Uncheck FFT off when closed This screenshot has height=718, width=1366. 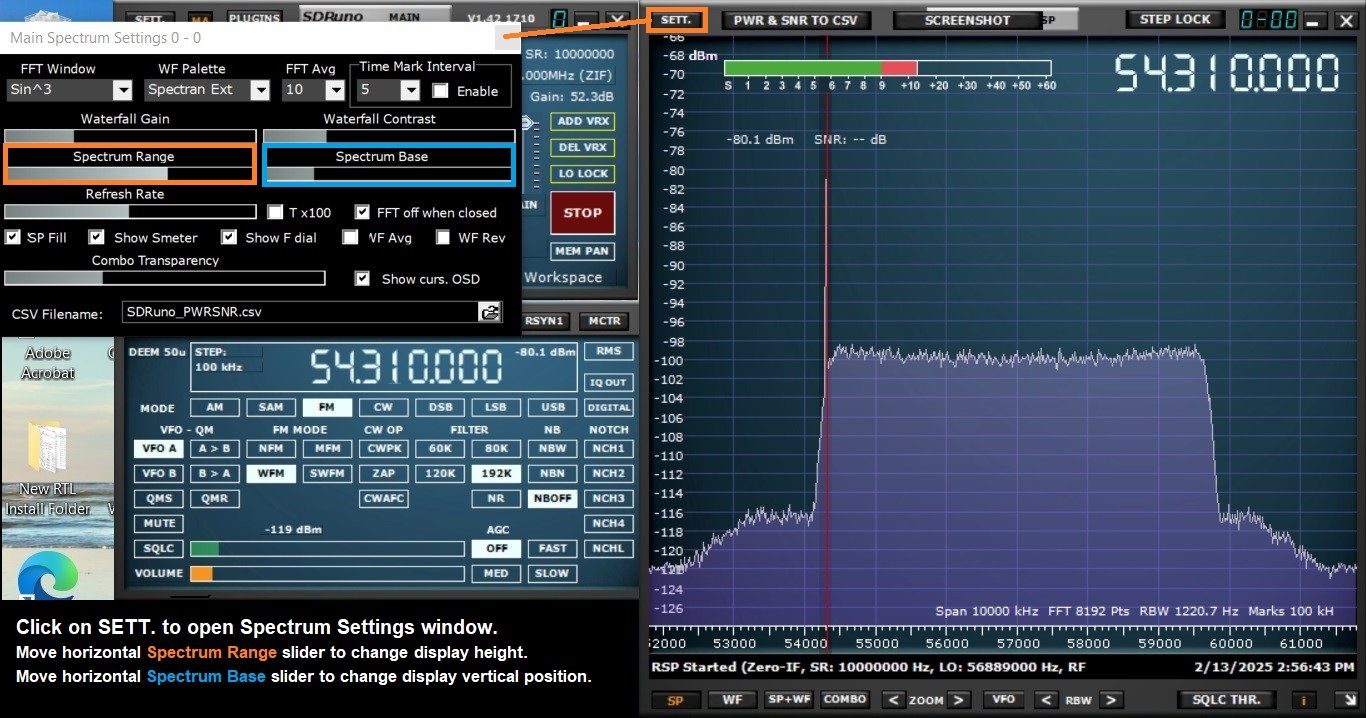pos(364,212)
